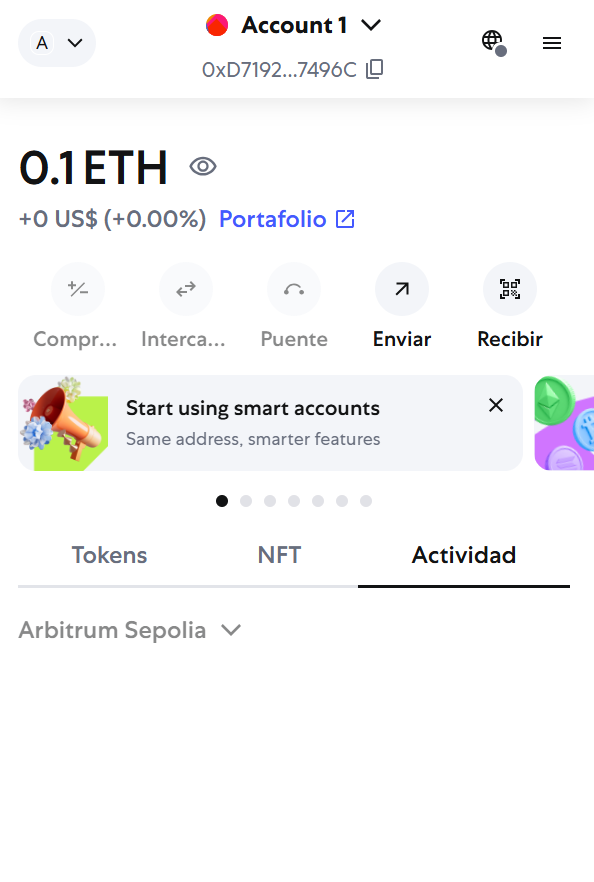Select the first carousel dot indicator
The height and width of the screenshot is (882, 594).
(222, 501)
